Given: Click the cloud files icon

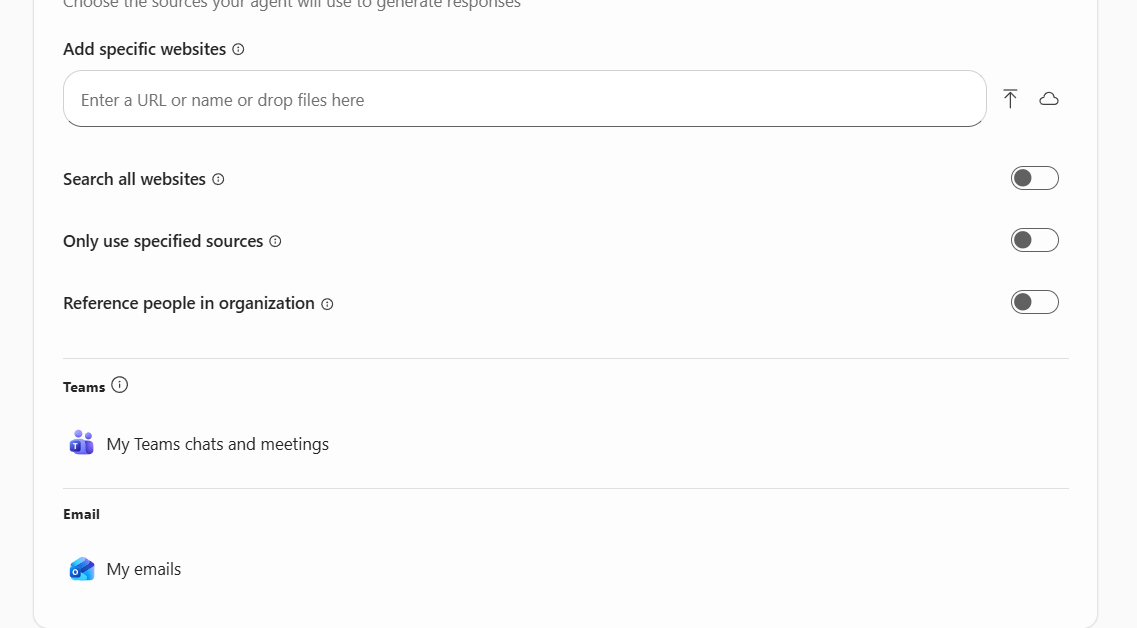Looking at the screenshot, I should coord(1049,99).
